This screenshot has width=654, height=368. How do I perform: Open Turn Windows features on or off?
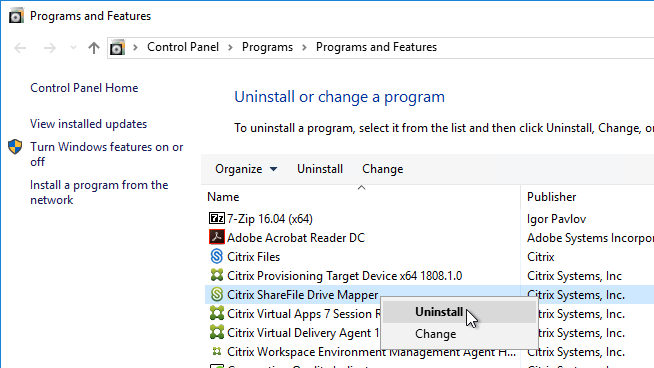click(x=106, y=154)
